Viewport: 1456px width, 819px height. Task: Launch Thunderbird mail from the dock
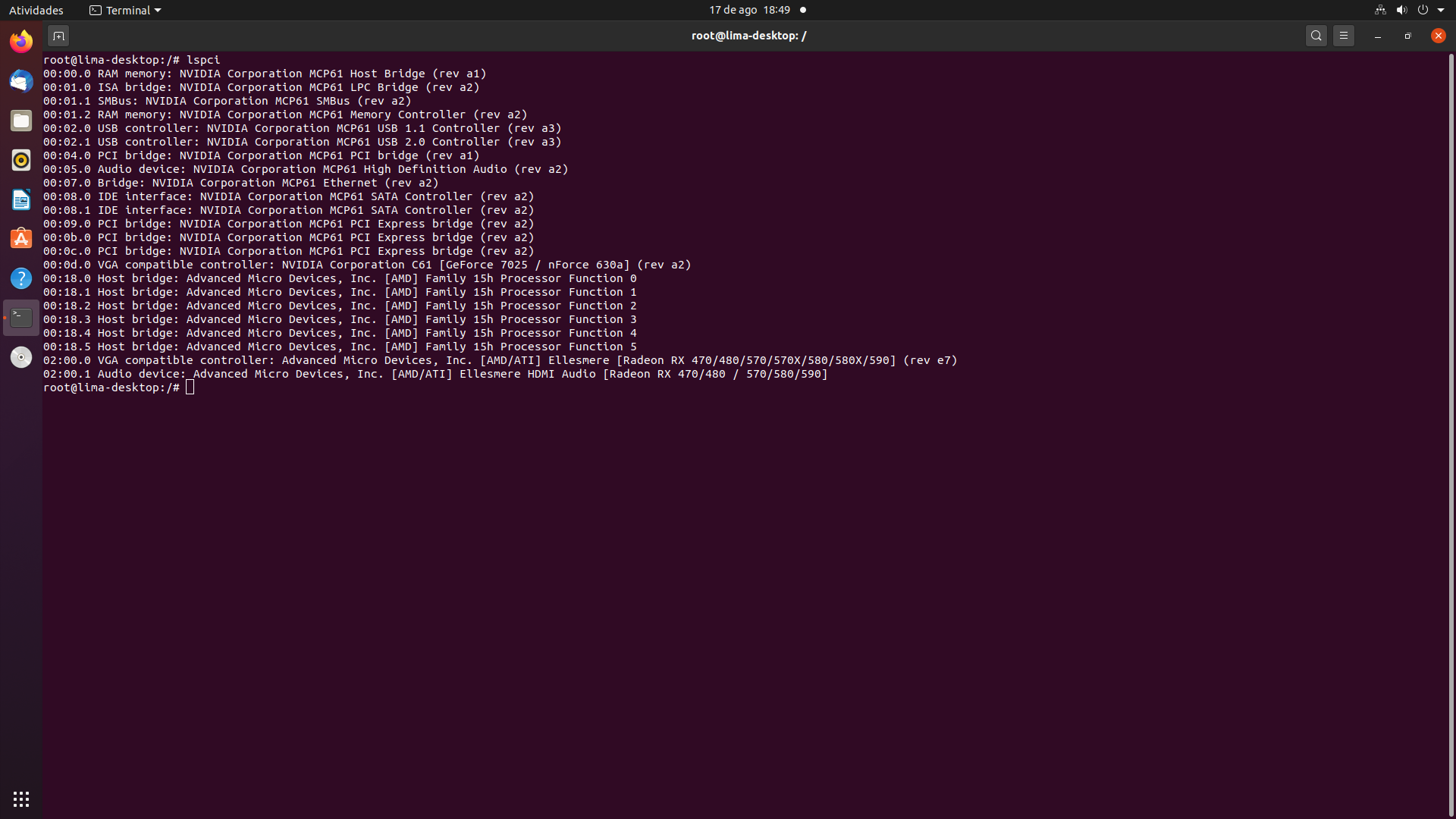[21, 80]
